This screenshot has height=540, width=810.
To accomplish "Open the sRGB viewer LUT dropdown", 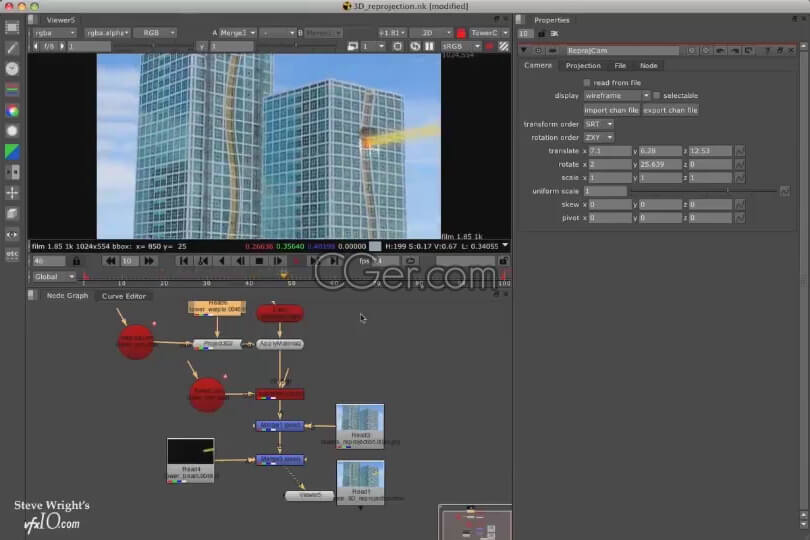I will tap(461, 46).
